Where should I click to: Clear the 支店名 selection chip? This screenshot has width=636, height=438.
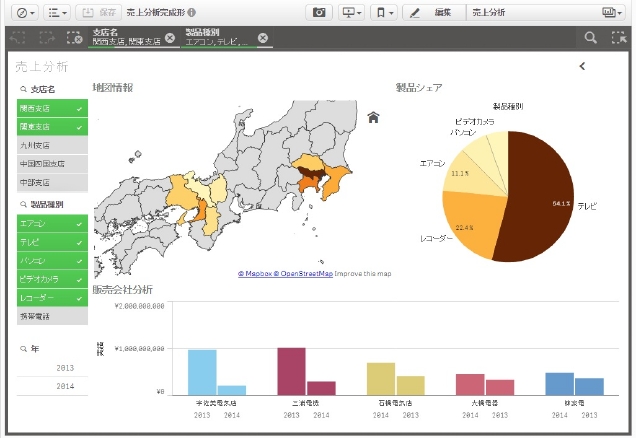coord(169,38)
